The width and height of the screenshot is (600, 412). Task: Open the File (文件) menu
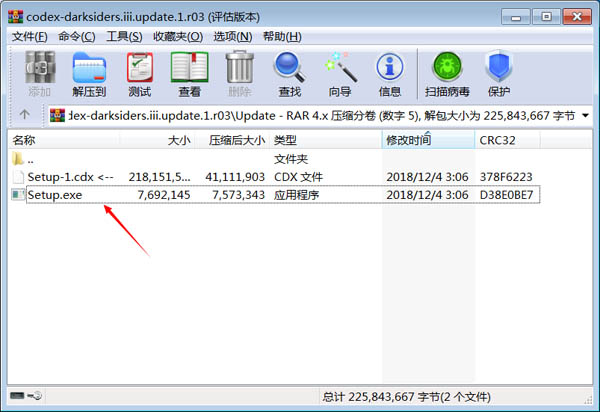point(29,37)
